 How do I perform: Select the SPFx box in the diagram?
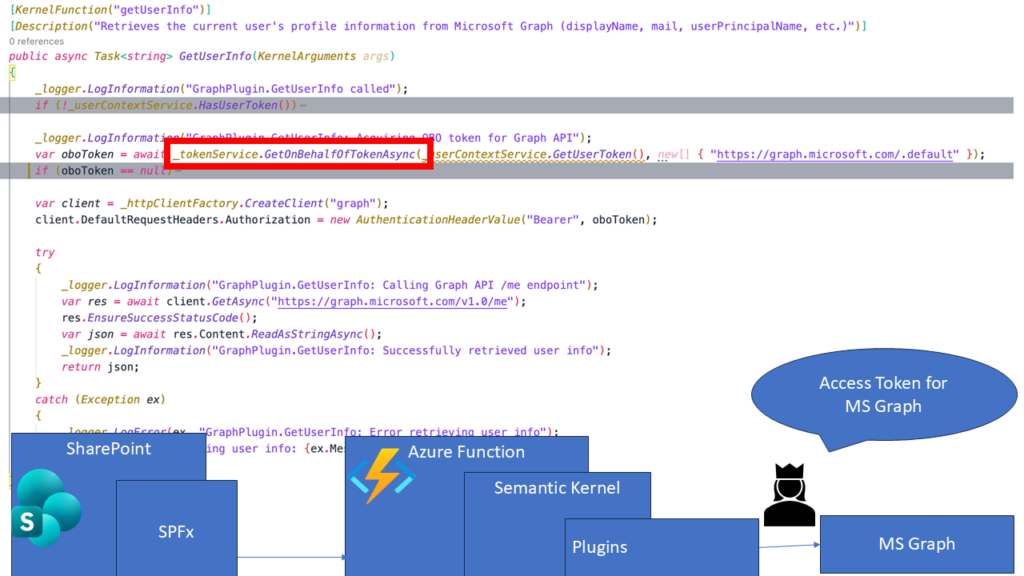coord(176,528)
